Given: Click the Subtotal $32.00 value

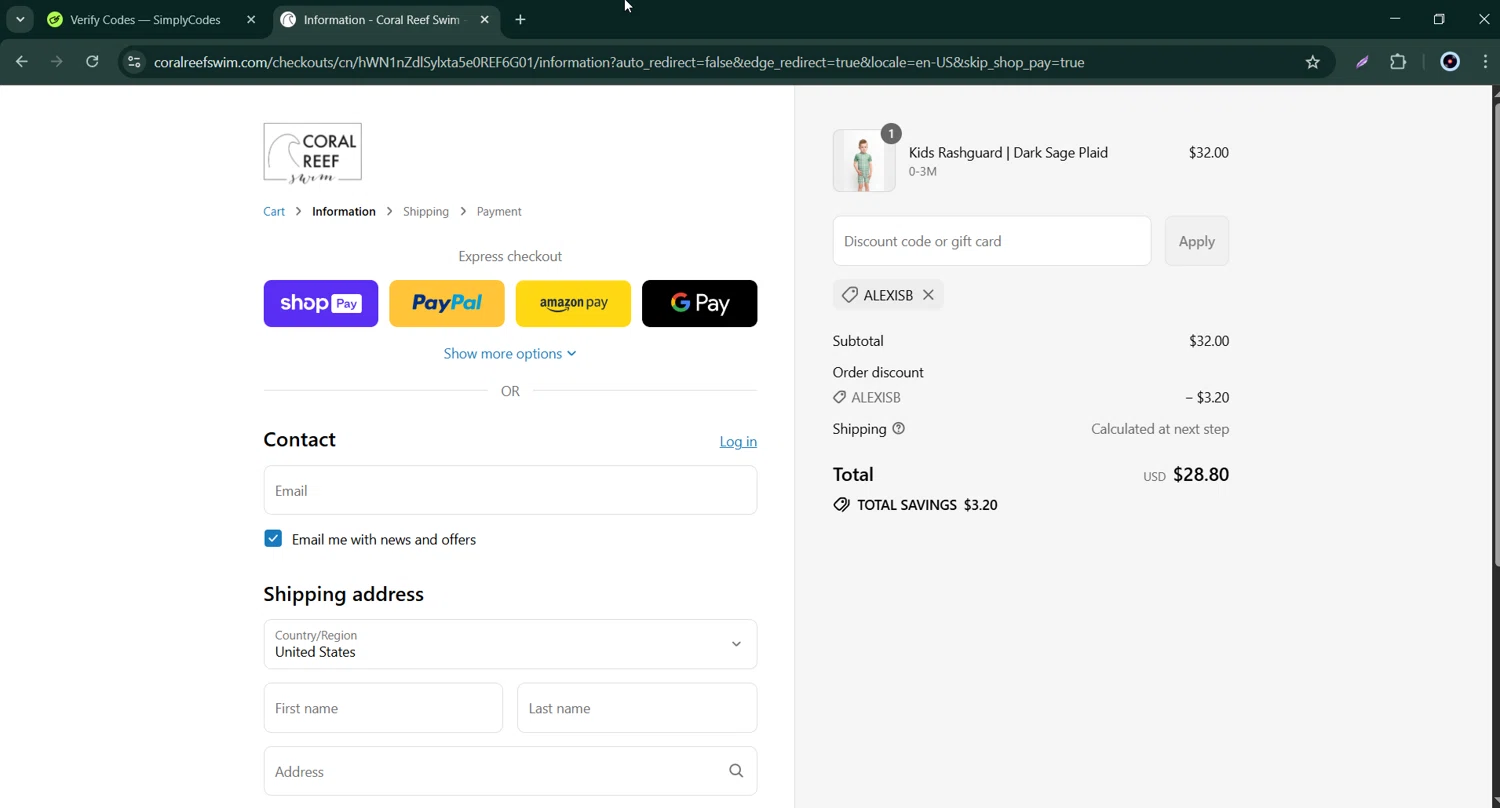Looking at the screenshot, I should [x=1209, y=341].
